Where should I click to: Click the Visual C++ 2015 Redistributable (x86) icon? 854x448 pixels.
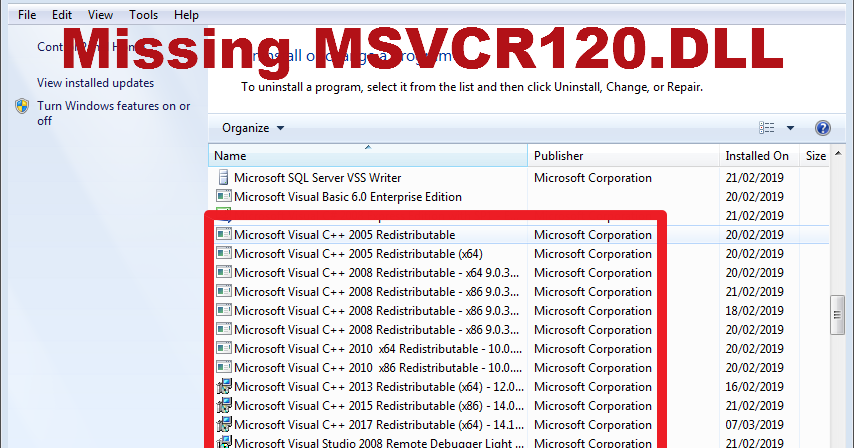pyautogui.click(x=224, y=405)
